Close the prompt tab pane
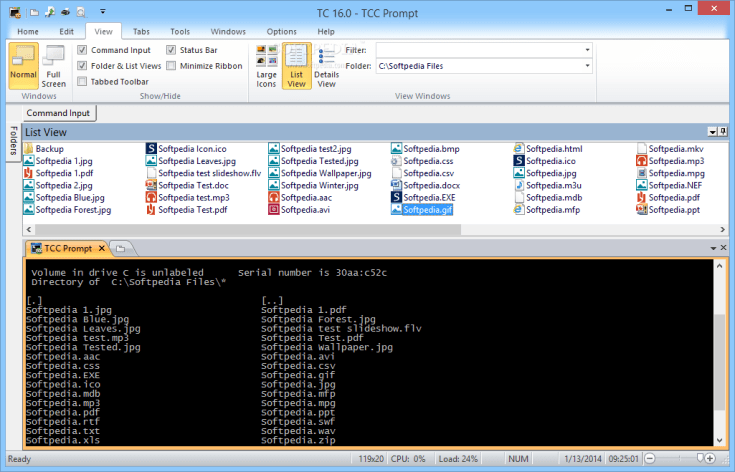Image resolution: width=735 pixels, height=472 pixels. point(723,247)
